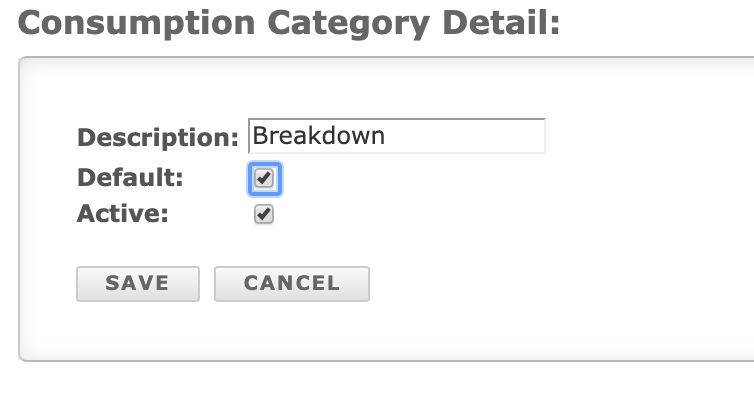Image resolution: width=754 pixels, height=394 pixels.
Task: Disable the Active status checkmark
Action: coord(264,214)
